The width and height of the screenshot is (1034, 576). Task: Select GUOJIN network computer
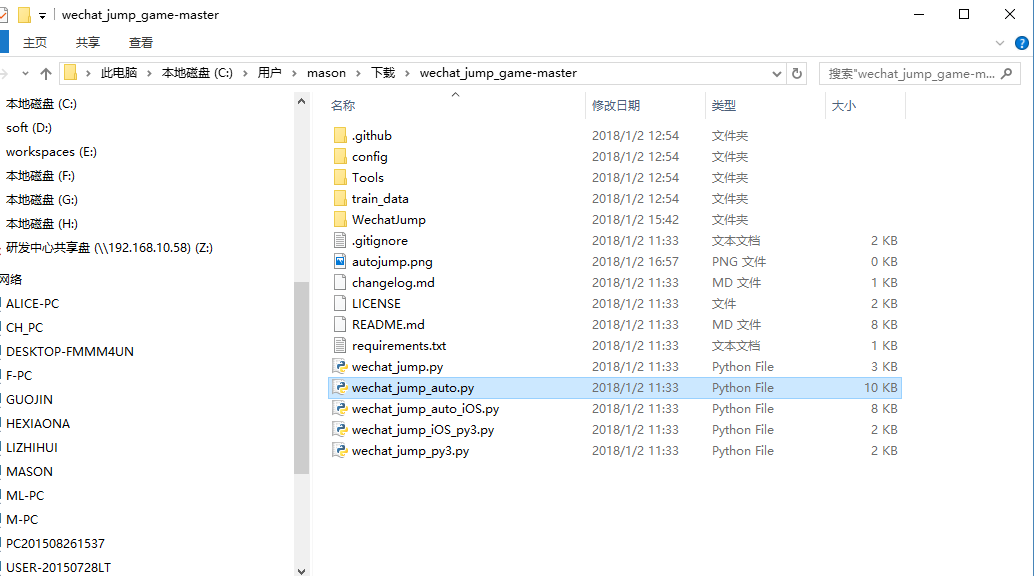(x=29, y=400)
